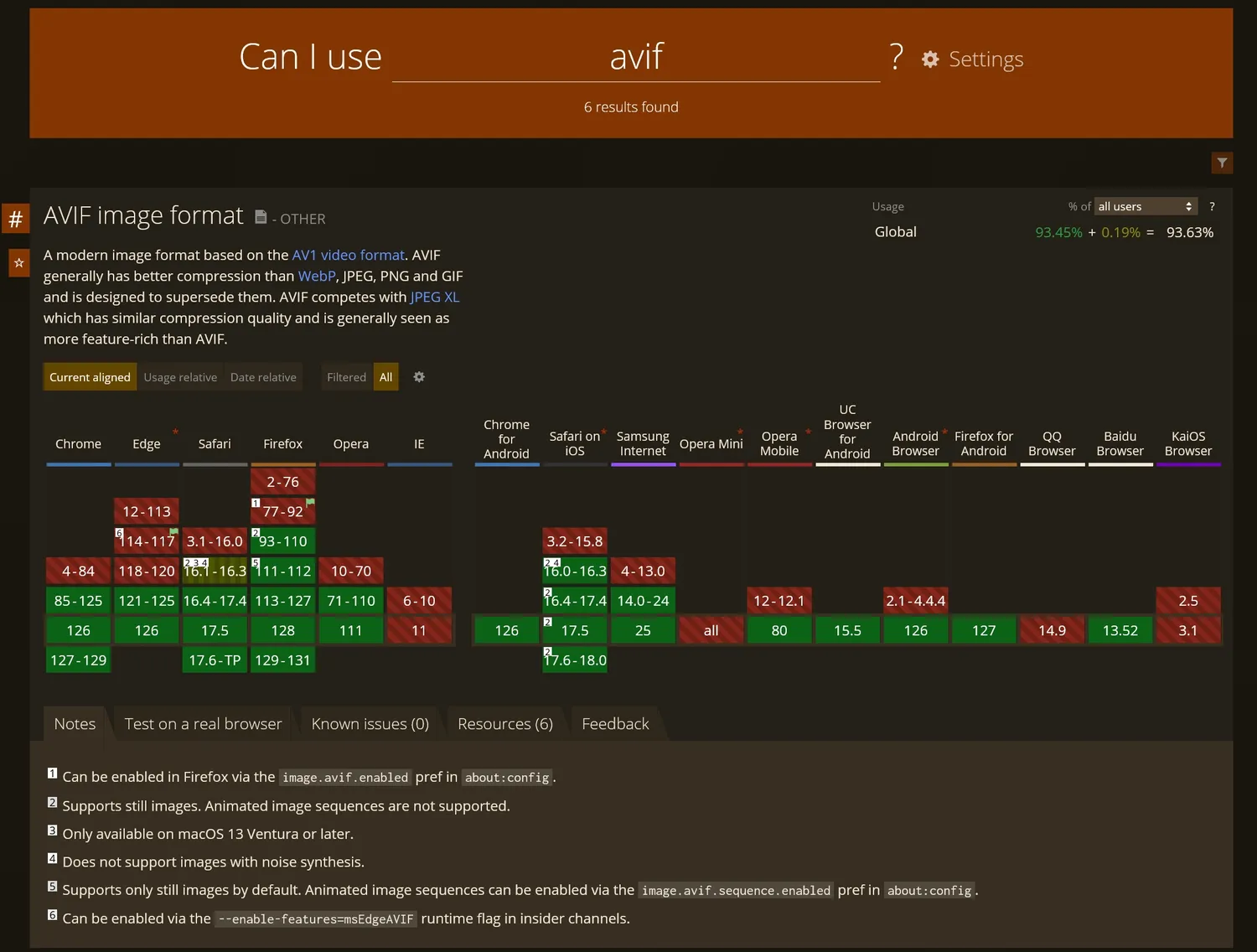Toggle Filtered browser view

[346, 377]
